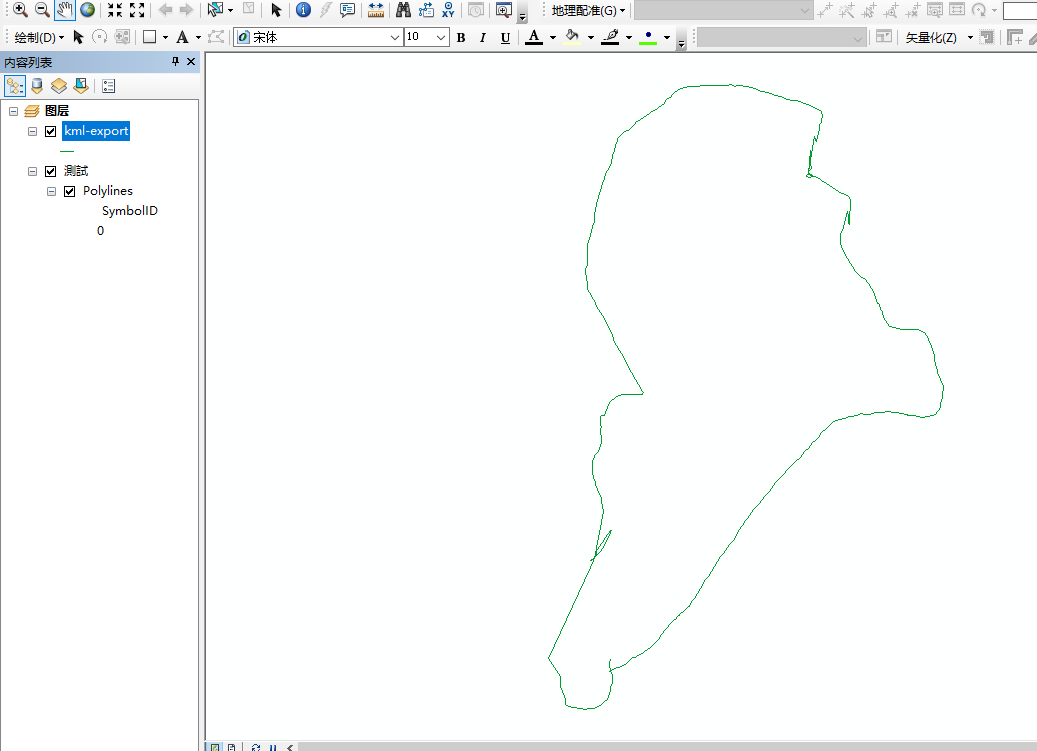Switch to Layout View button at bottom

click(231, 747)
